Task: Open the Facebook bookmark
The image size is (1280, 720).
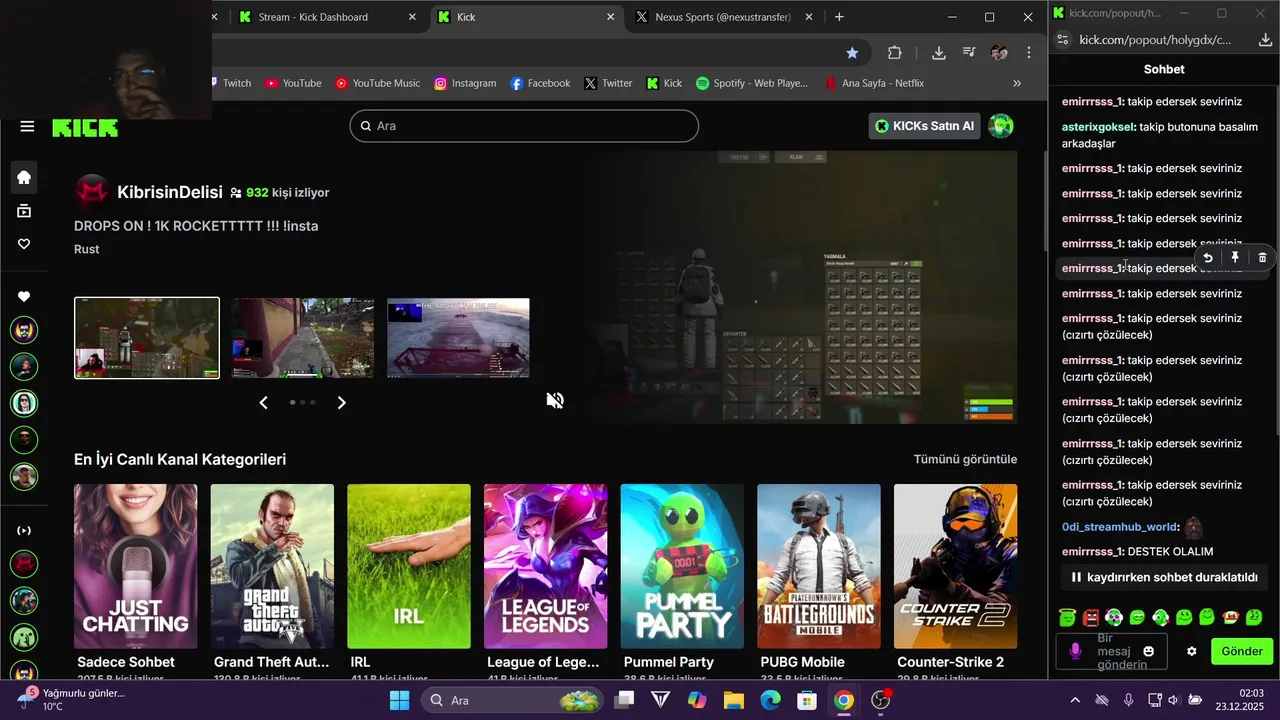Action: pos(540,83)
